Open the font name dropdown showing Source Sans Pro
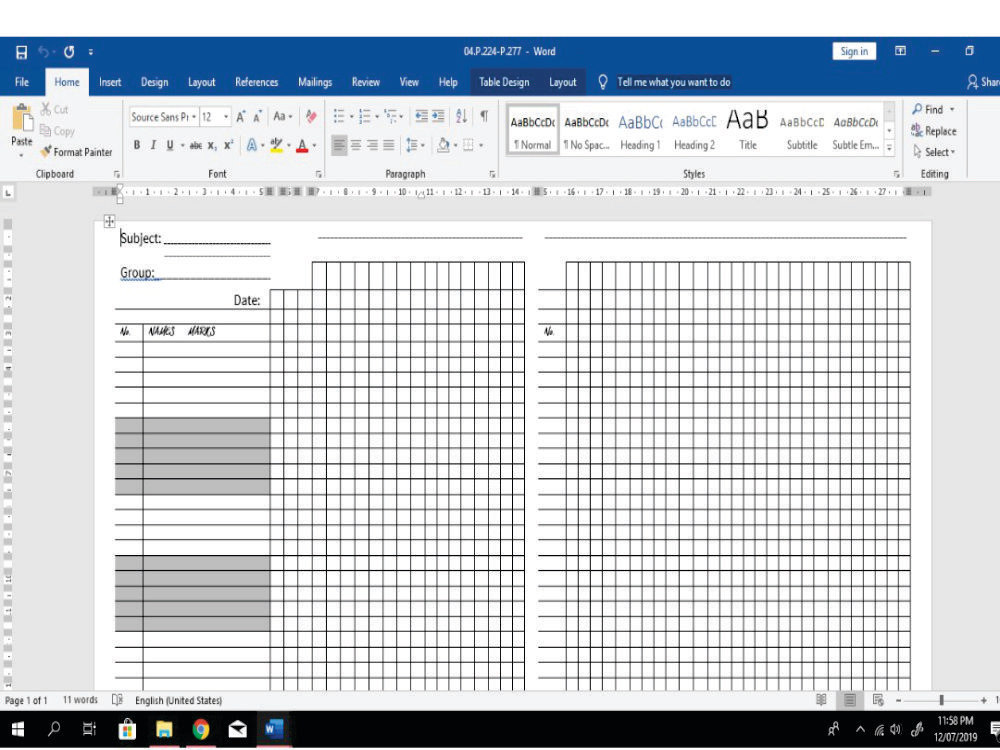1000x750 pixels. point(194,117)
